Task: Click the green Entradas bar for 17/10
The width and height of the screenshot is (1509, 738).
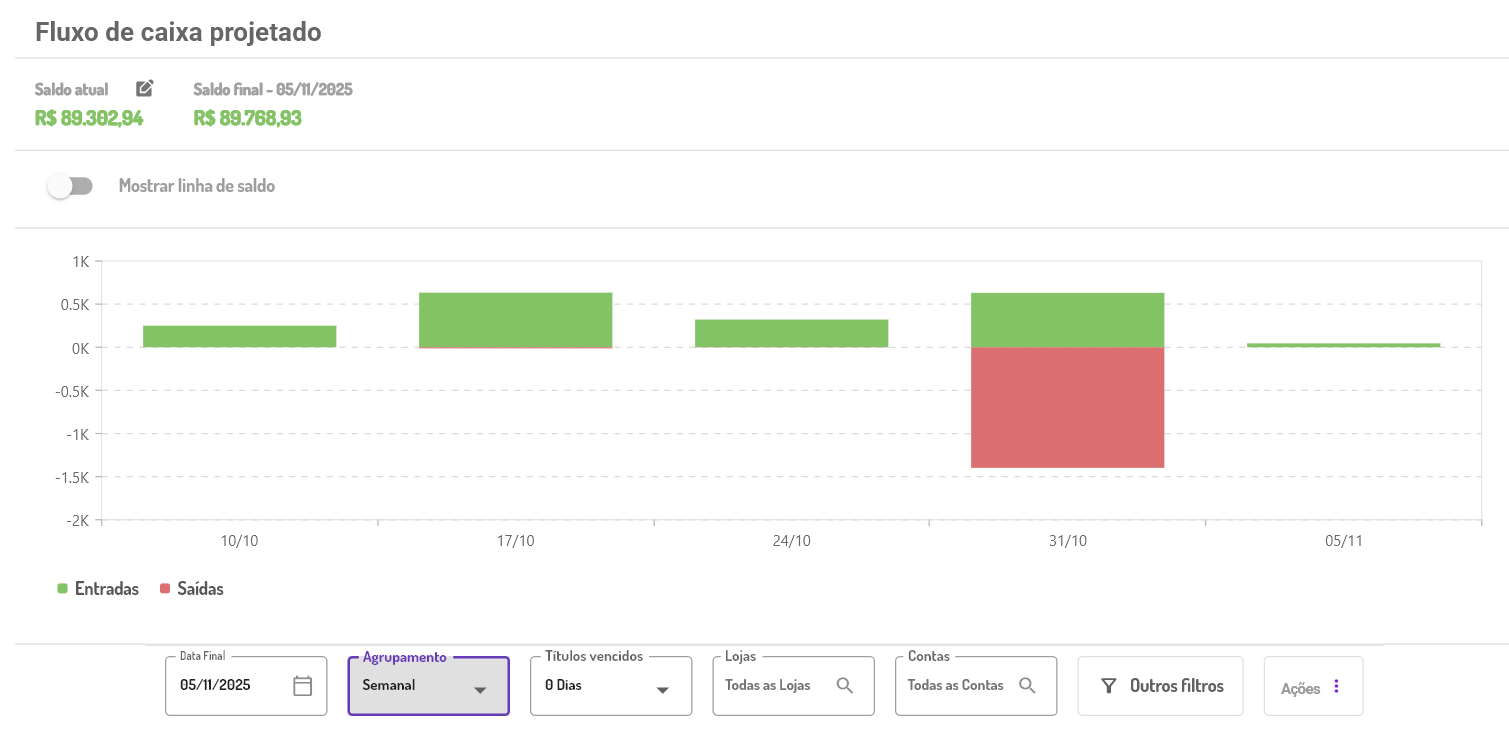Action: (x=515, y=320)
